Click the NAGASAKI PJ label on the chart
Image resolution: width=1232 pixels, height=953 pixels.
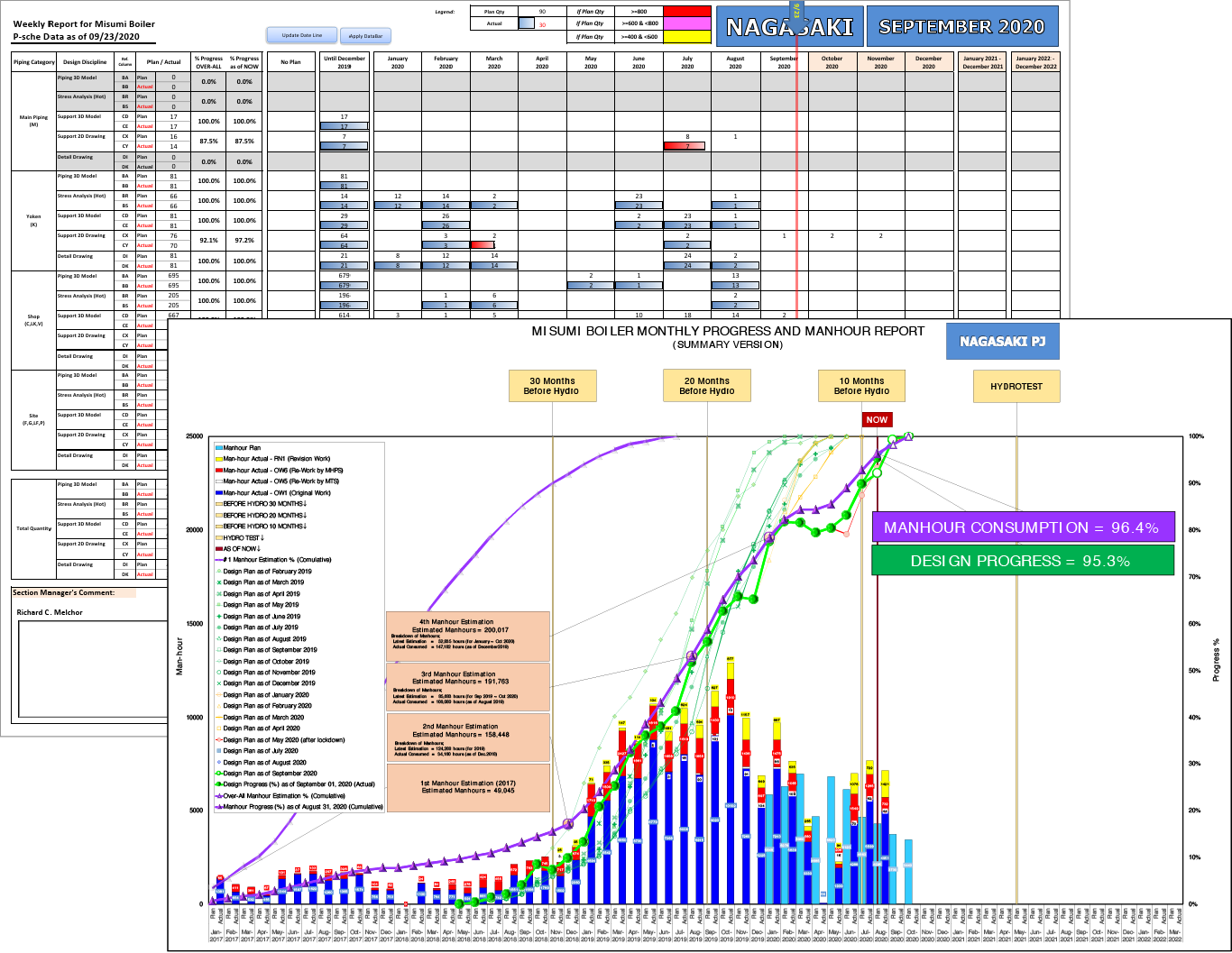(x=1002, y=342)
